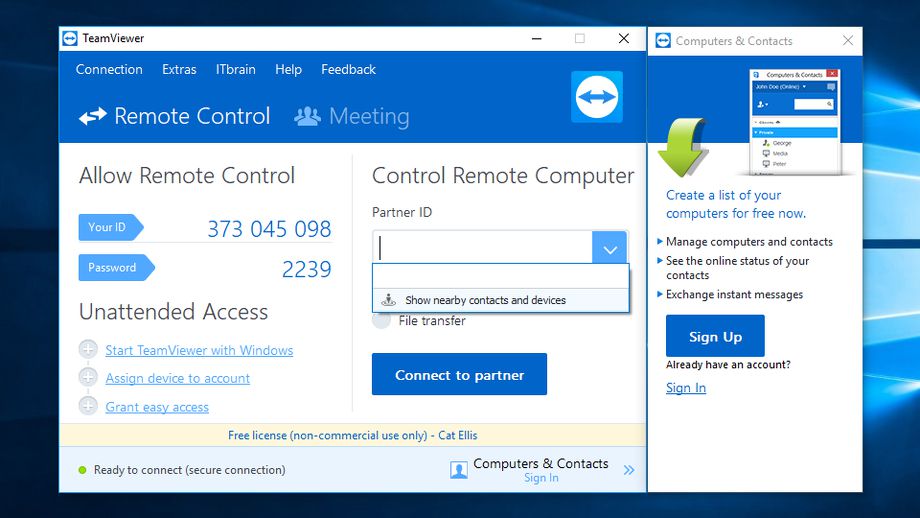Click plus icon beside Grant easy access
Screen dimensions: 920x518
coord(88,405)
